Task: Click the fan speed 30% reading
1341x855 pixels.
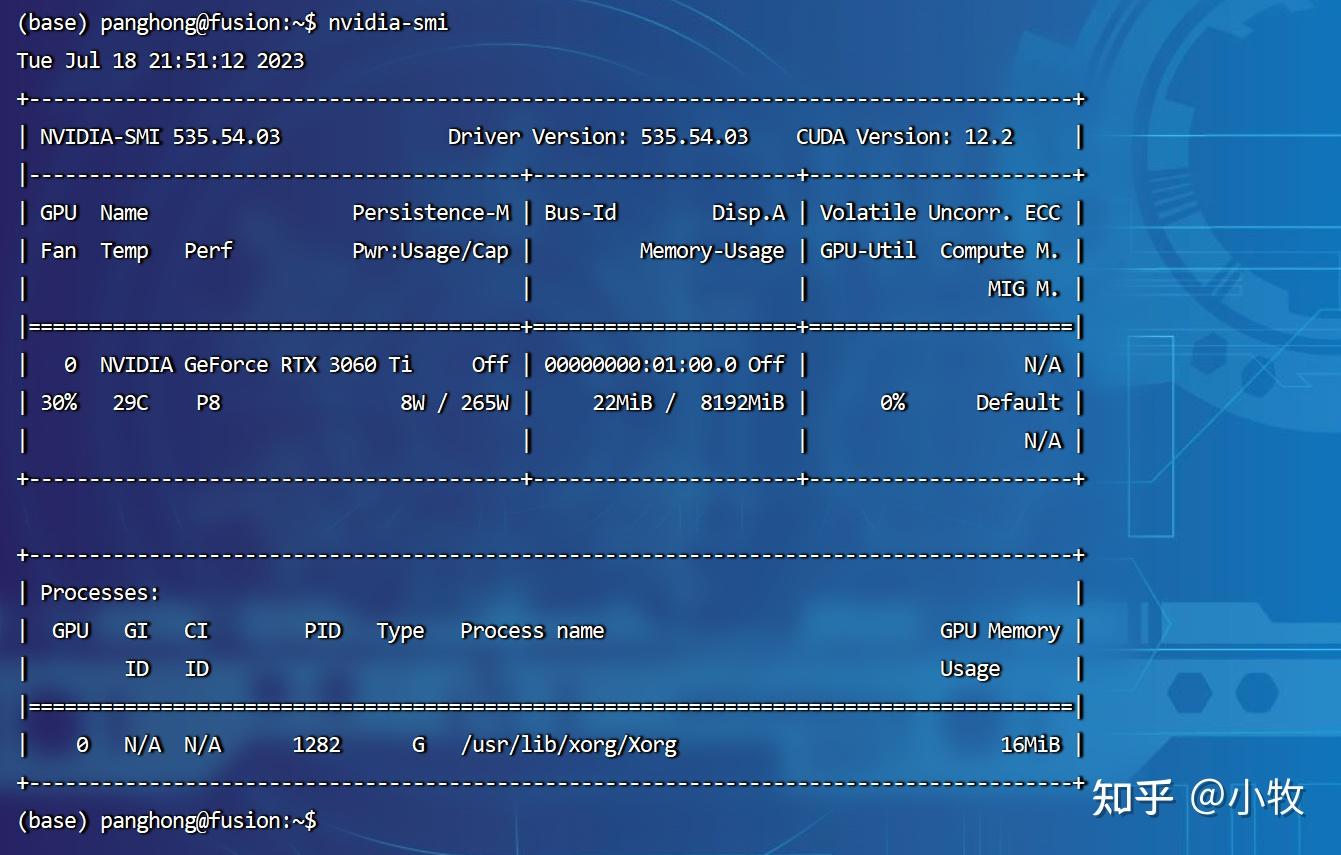Action: click(x=57, y=402)
